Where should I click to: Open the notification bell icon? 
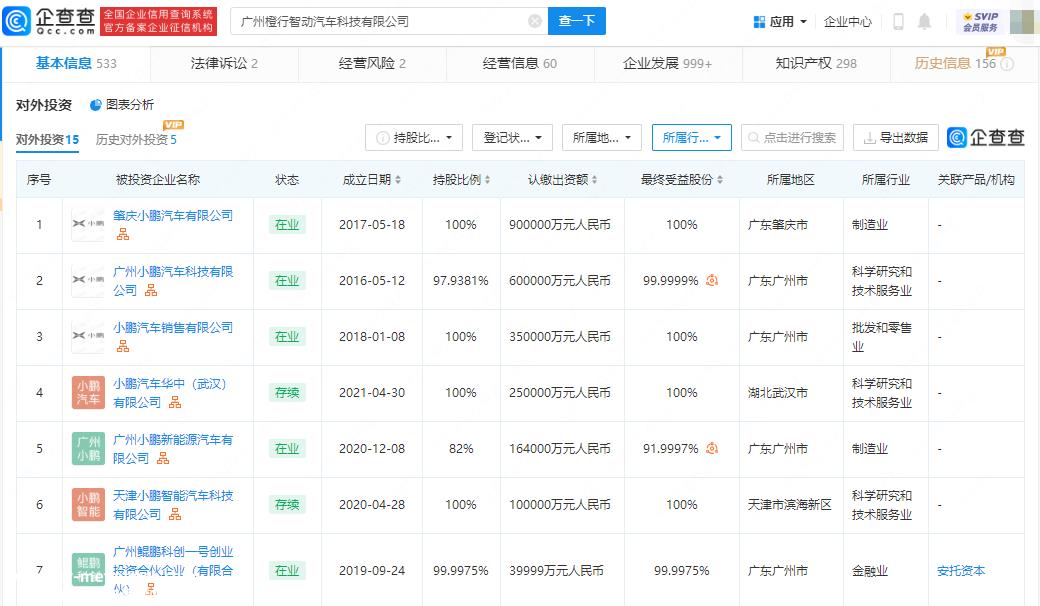[924, 21]
